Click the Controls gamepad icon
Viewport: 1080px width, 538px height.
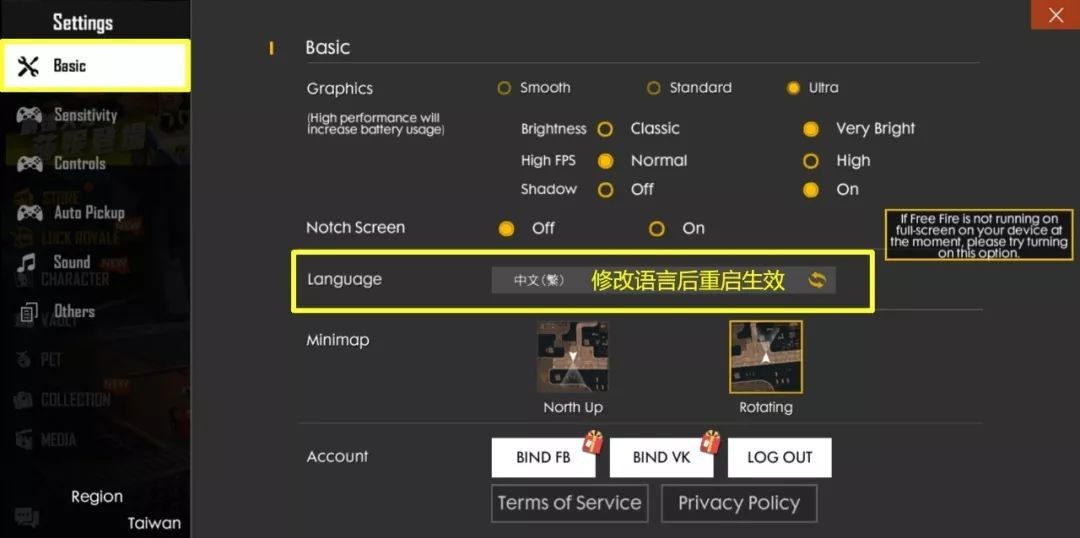[x=29, y=163]
